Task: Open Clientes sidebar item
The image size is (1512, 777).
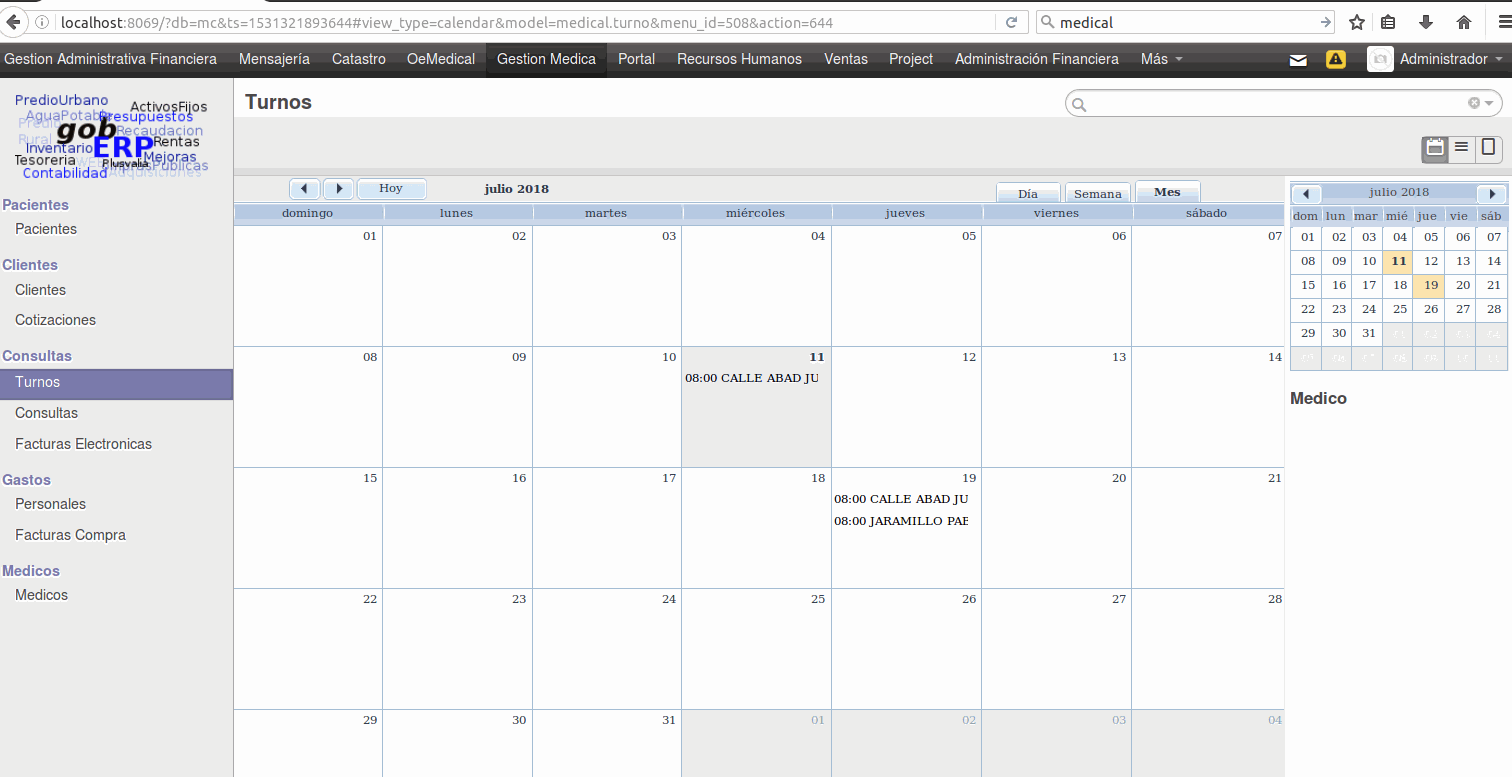Action: click(x=40, y=290)
